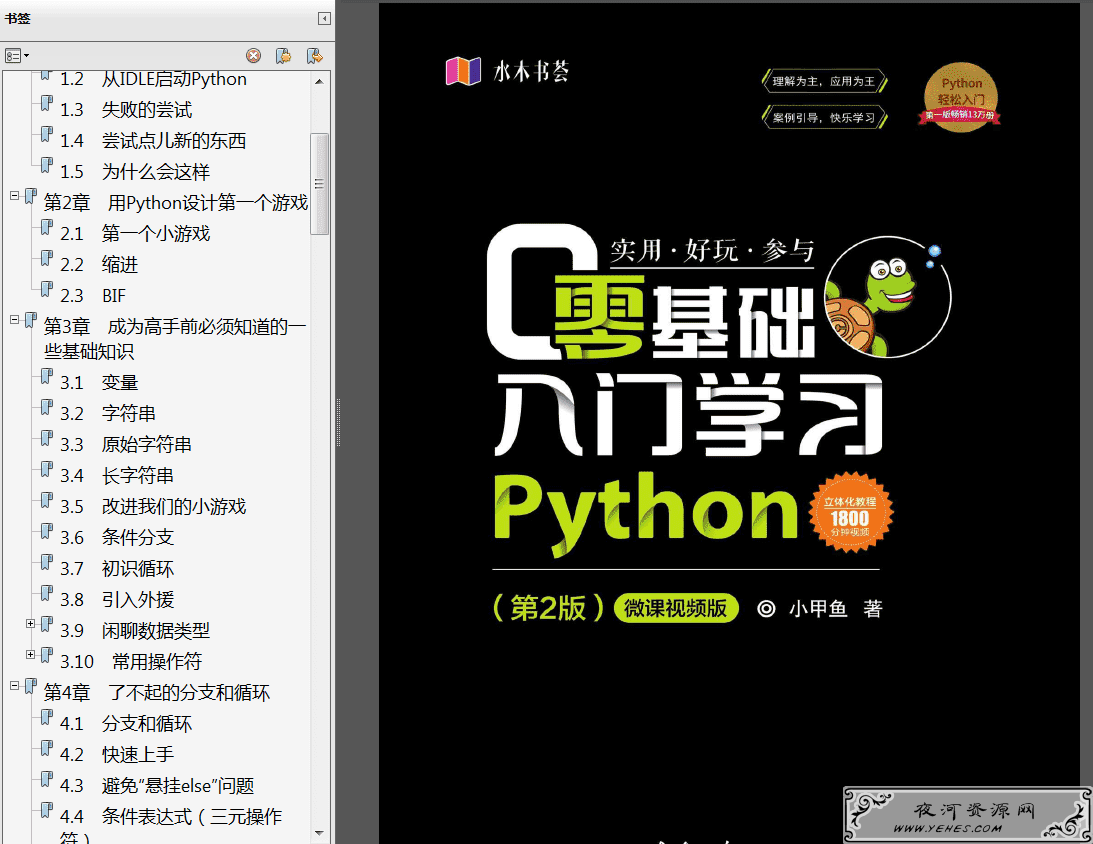1093x844 pixels.
Task: Click the bookmark icon beside 3.6 条件分支
Action: pyautogui.click(x=47, y=532)
